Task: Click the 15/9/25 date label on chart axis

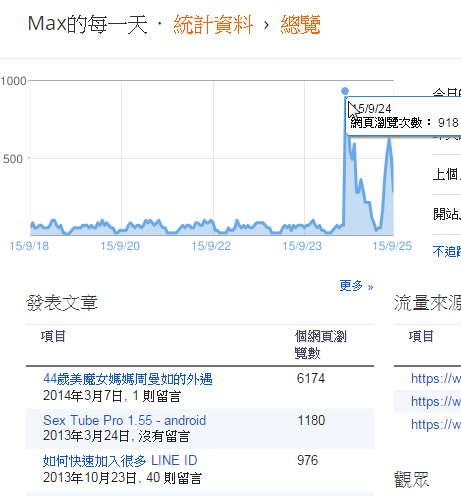Action: click(392, 246)
